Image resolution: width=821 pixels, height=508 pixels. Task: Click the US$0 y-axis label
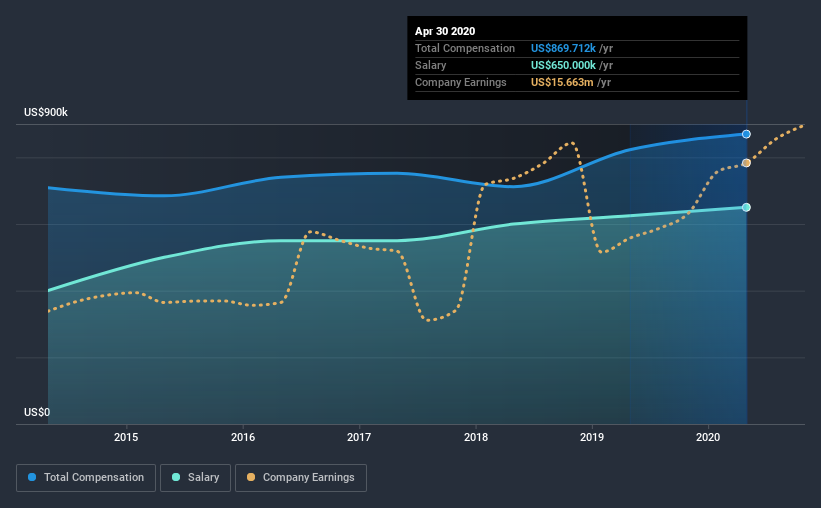[x=37, y=412]
